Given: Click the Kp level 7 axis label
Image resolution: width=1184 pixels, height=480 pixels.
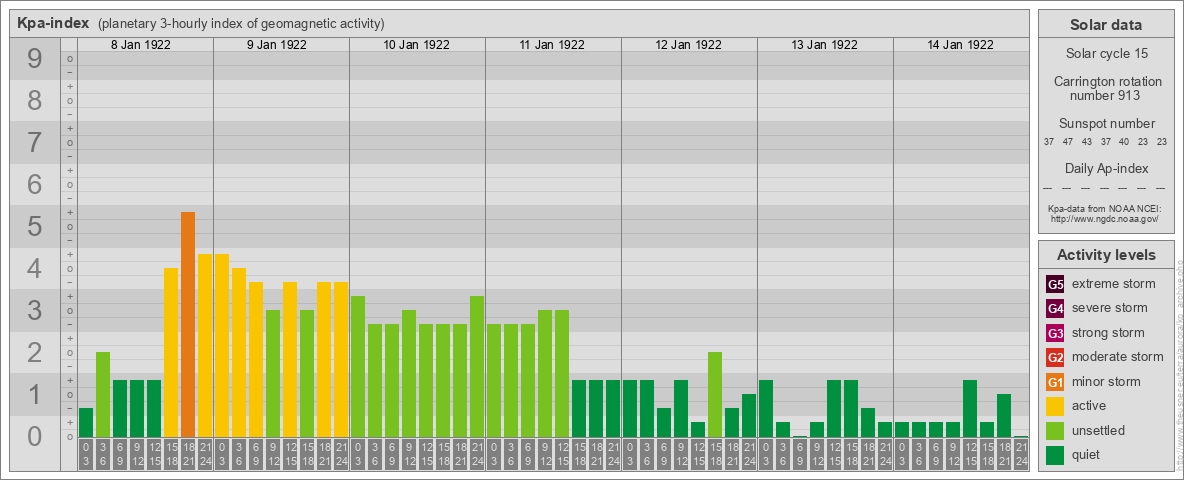Looking at the screenshot, I should [x=35, y=143].
